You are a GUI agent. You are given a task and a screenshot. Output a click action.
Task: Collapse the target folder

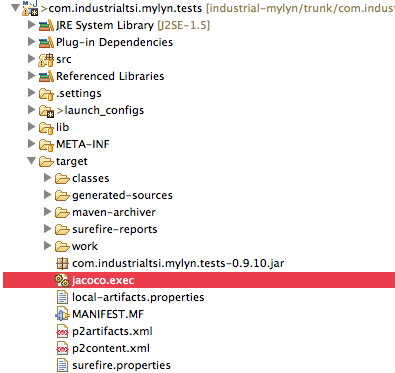point(32,161)
